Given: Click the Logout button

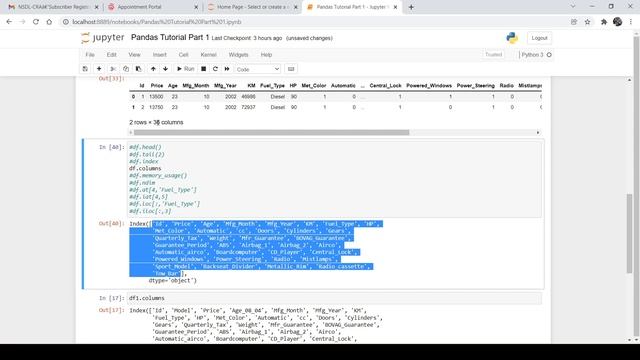Looking at the screenshot, I should coord(539,38).
